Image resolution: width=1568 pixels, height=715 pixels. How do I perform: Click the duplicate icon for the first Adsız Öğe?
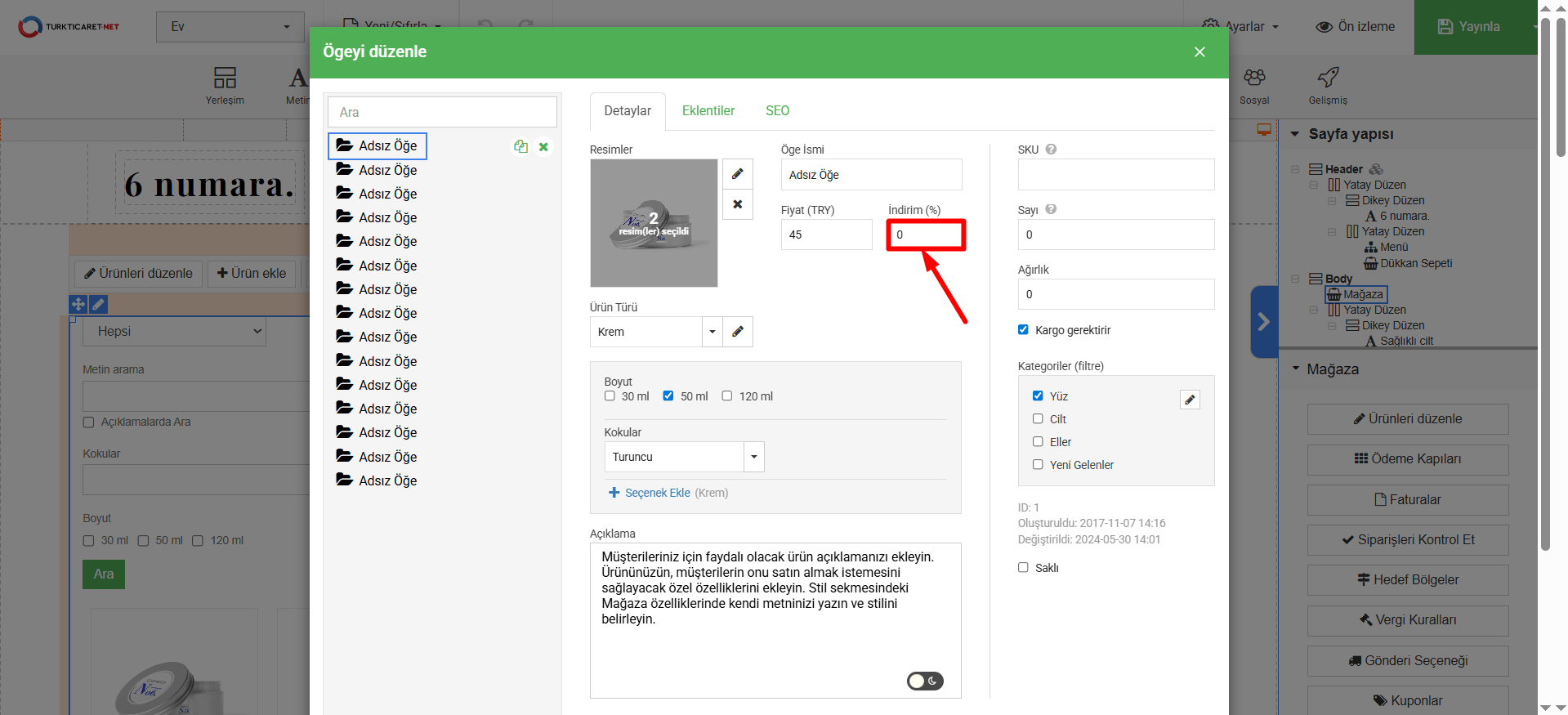tap(520, 147)
